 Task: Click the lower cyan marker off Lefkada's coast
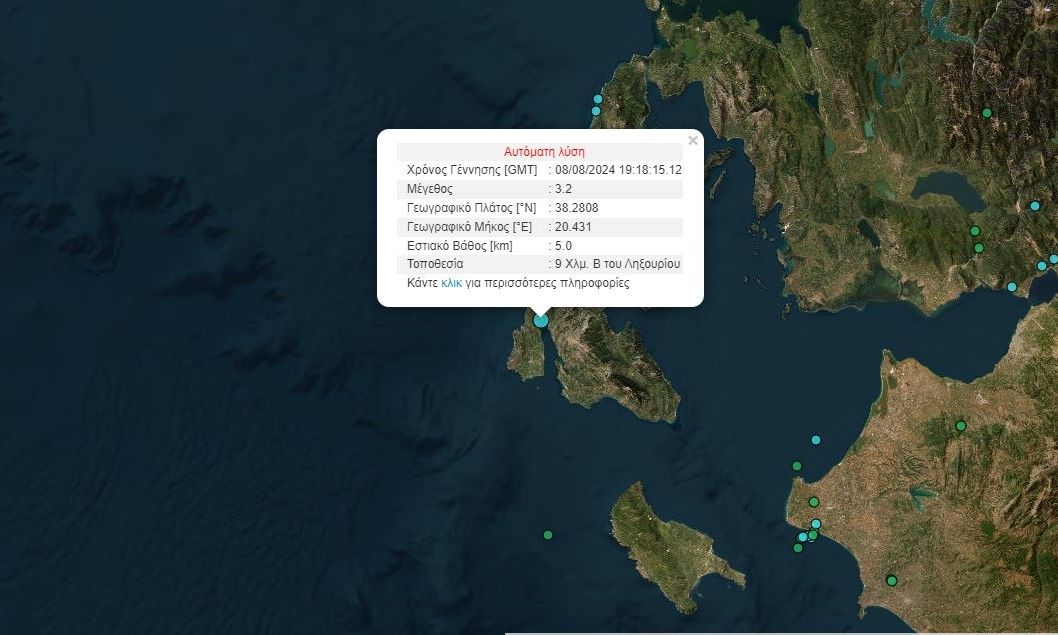(596, 111)
